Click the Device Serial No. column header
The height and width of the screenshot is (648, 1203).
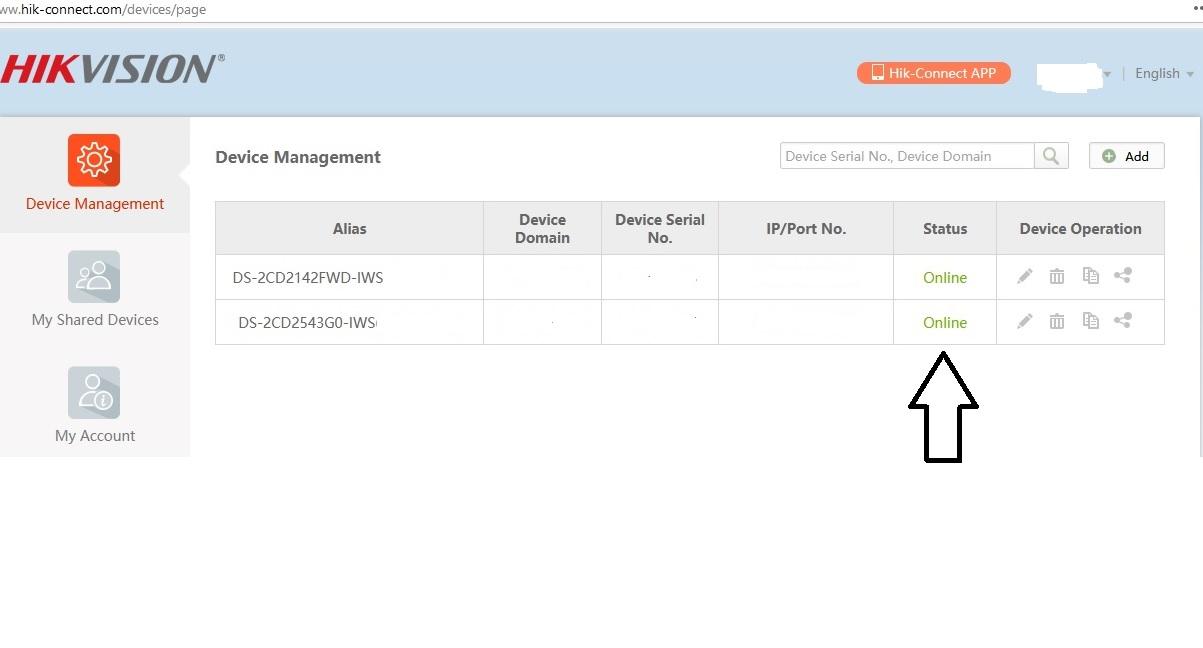point(660,228)
